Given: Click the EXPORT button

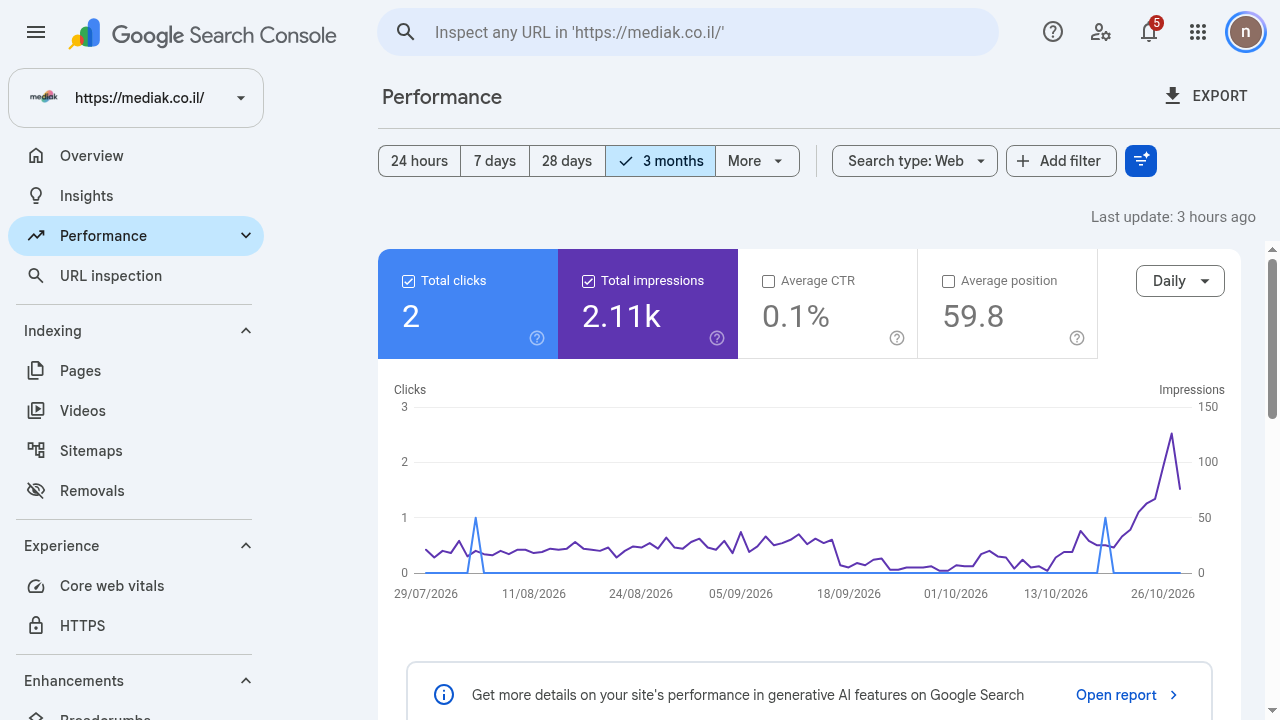Looking at the screenshot, I should point(1206,96).
